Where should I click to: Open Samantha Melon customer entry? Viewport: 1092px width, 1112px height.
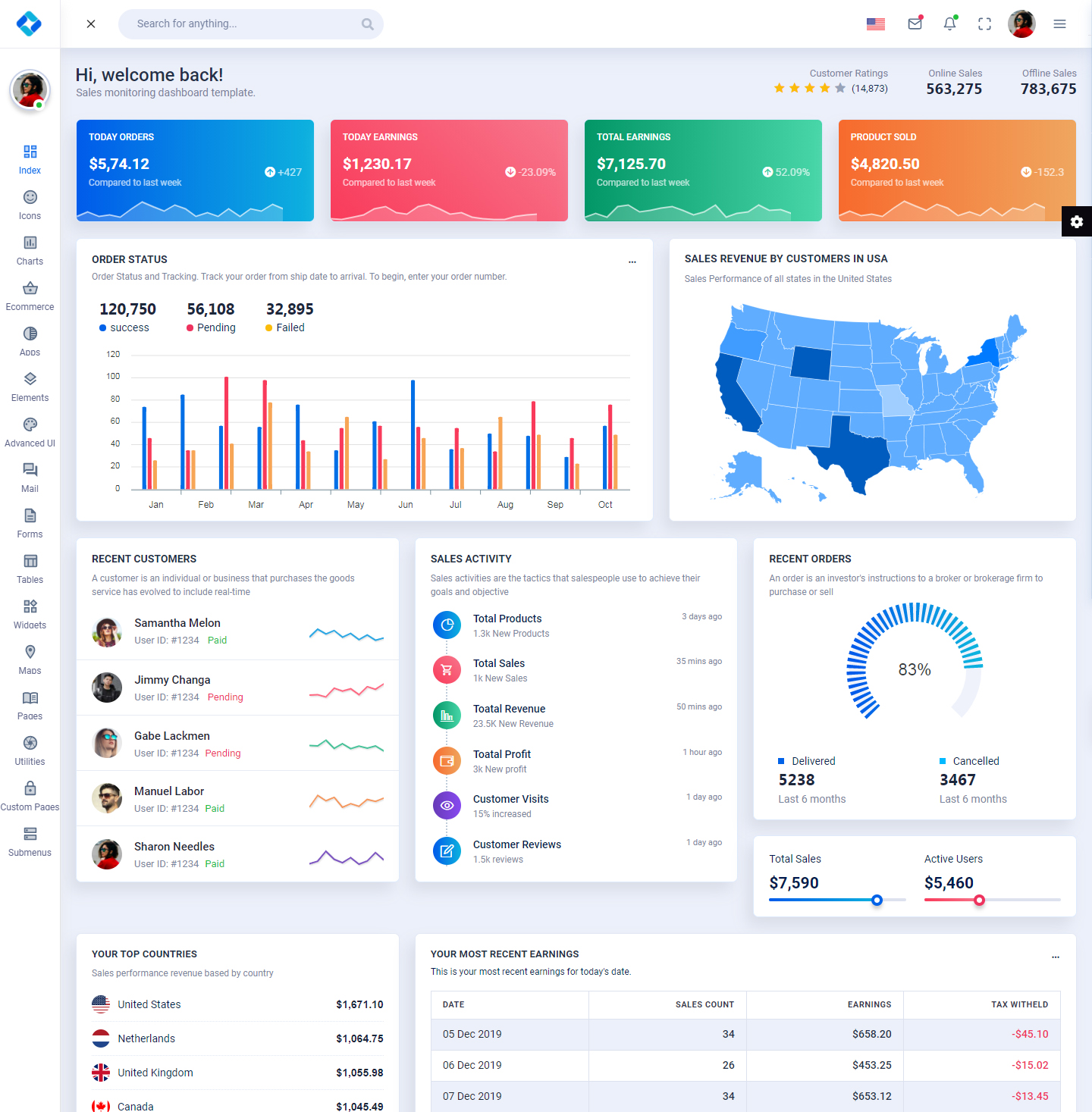tap(177, 623)
